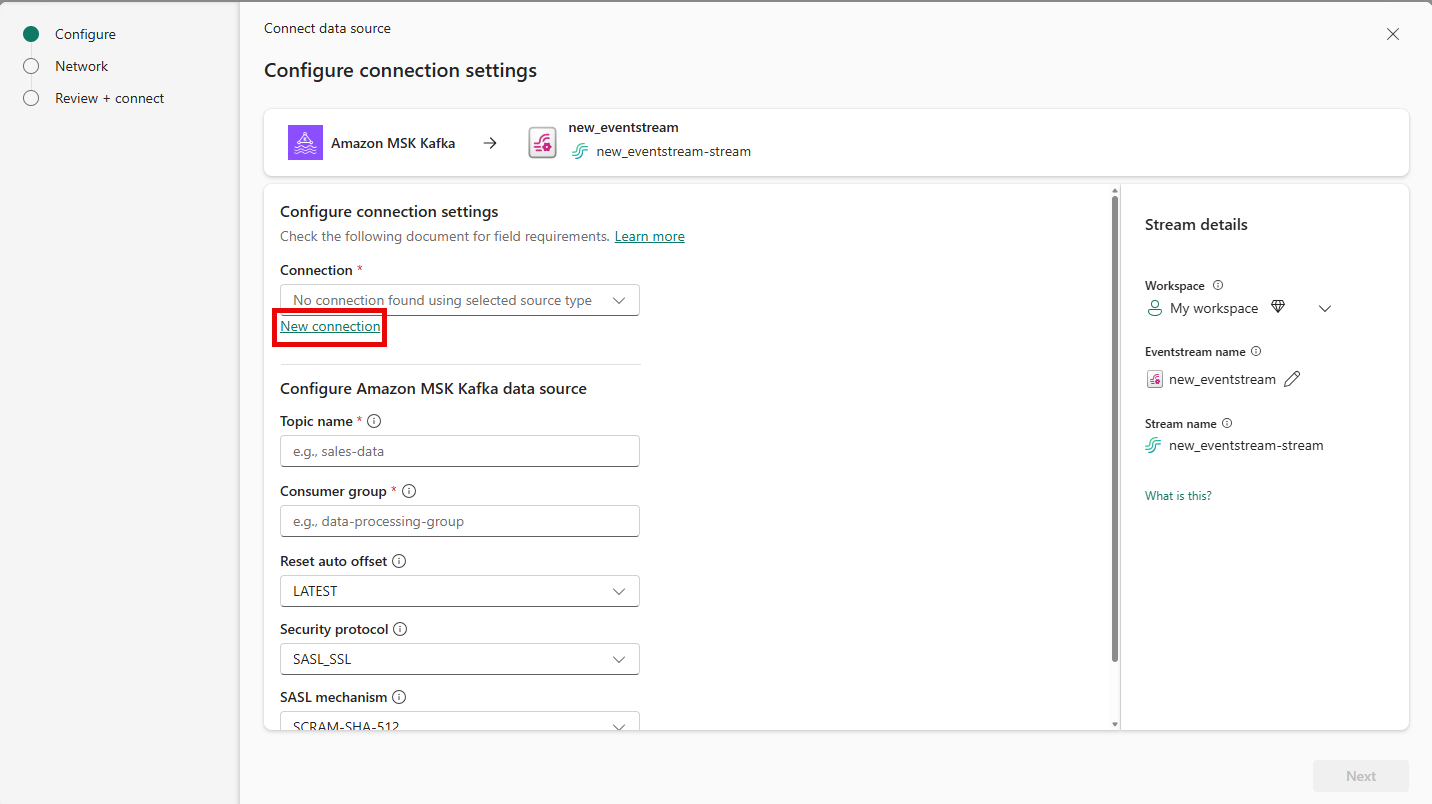Click the form's vertical scrollbar thumb
The width and height of the screenshot is (1432, 804).
(x=1115, y=428)
